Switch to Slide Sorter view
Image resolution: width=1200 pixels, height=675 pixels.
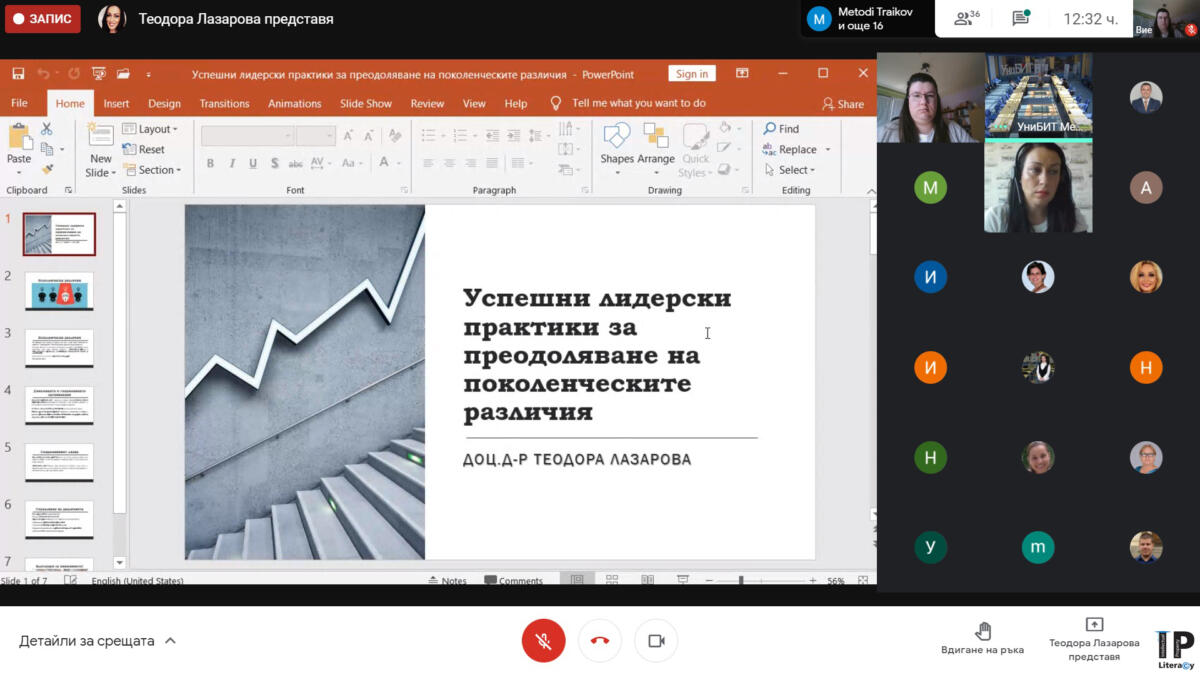[612, 580]
